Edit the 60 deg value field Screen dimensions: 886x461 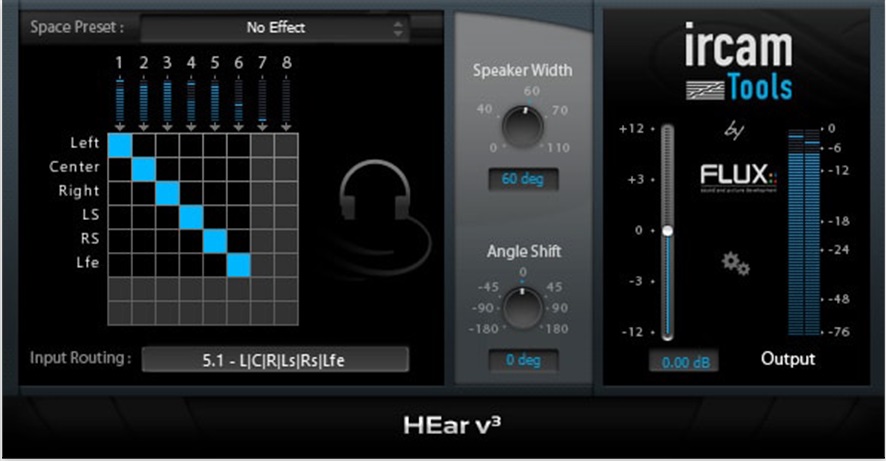pos(523,179)
